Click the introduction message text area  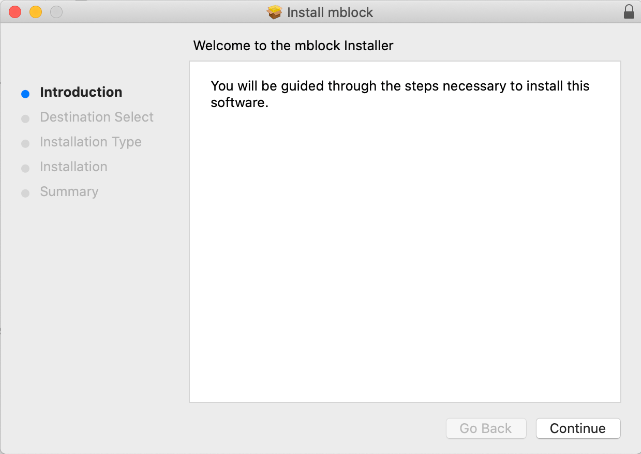tap(400, 94)
